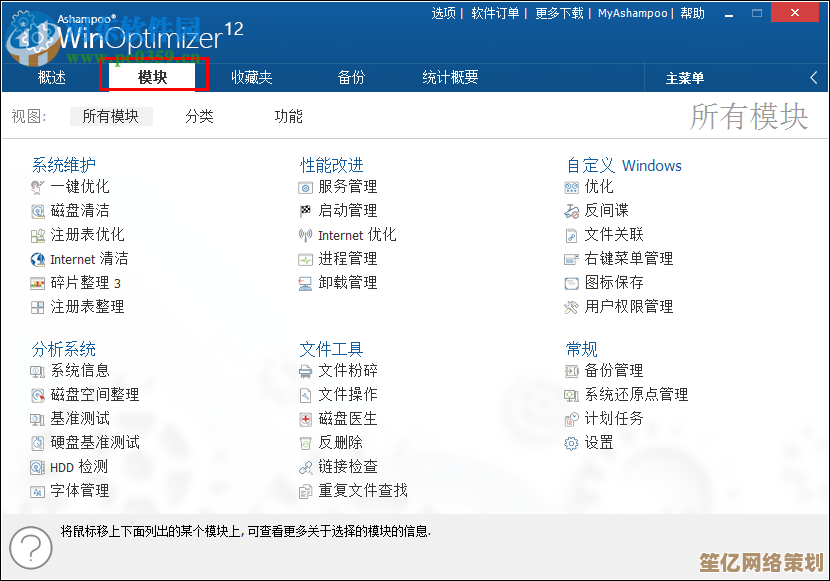Click the 一键优化 module icon
Image resolution: width=830 pixels, height=581 pixels.
(38, 187)
